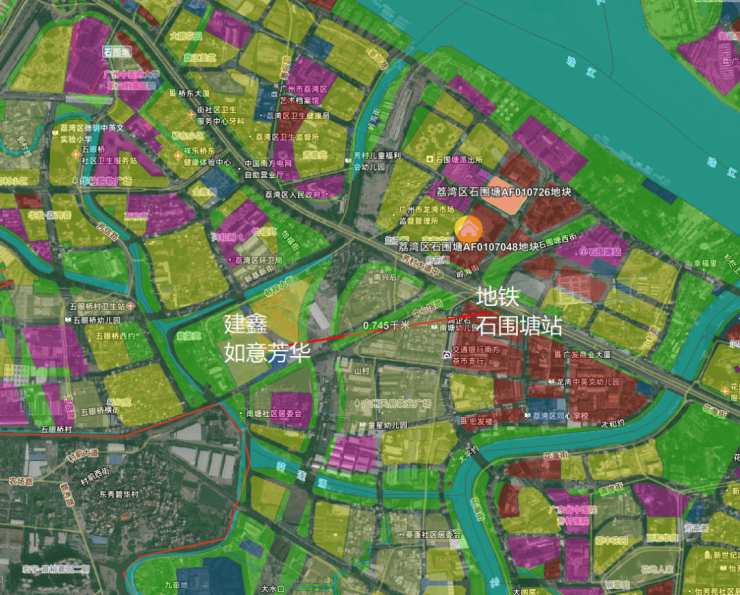Viewport: 740px width, 595px height.
Task: Click the 五眼桥西约 label
Action: (116, 336)
